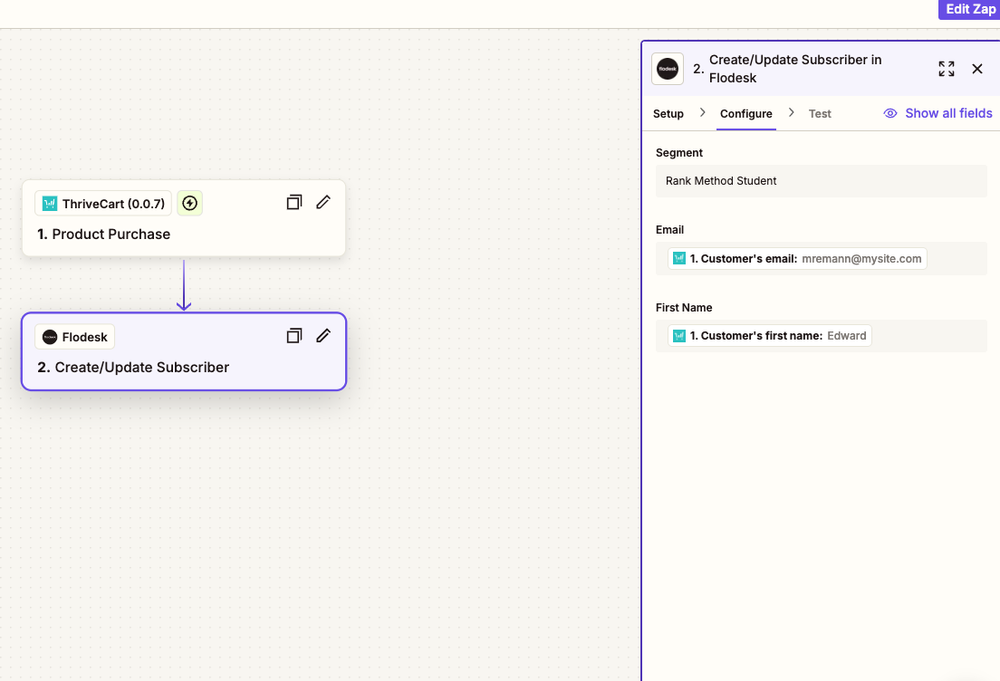
Task: Click ThriveCart icon in Customer's email pill
Action: click(x=679, y=258)
